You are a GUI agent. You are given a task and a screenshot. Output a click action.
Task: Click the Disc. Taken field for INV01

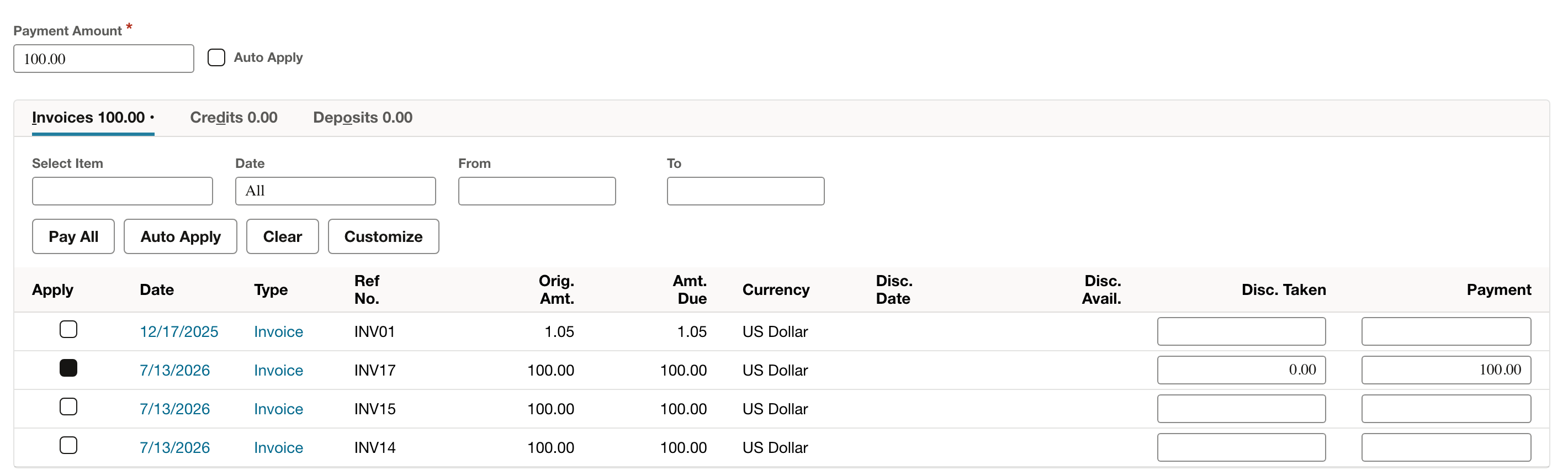[x=1241, y=331]
